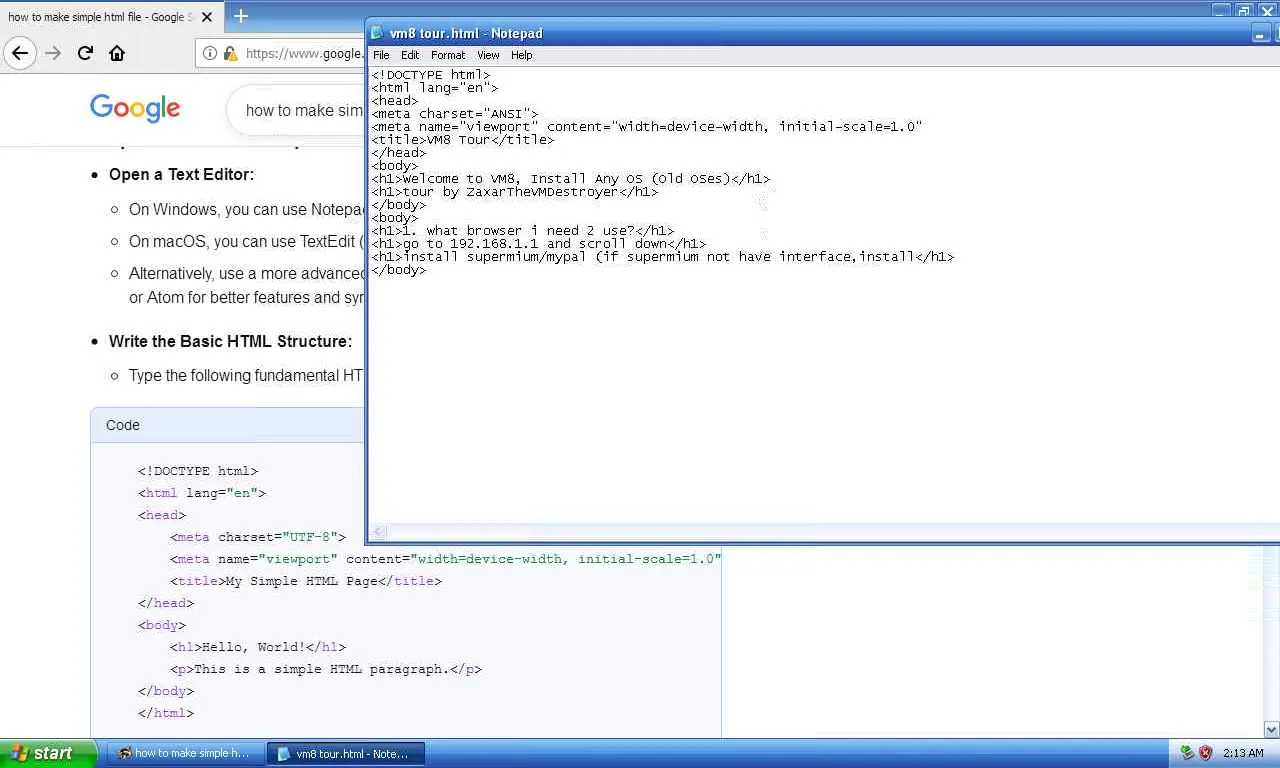
Task: Switch to 'vm8 tour.html' Notepad taskbar button
Action: [346, 753]
